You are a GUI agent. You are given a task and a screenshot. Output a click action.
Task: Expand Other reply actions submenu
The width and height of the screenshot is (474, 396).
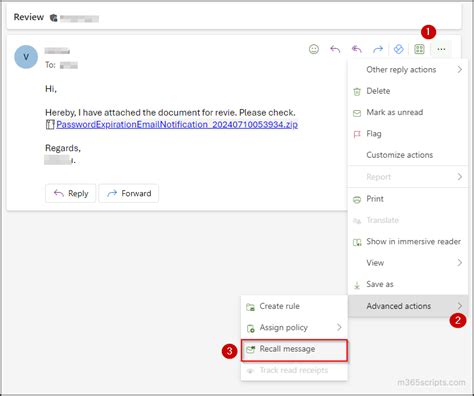point(408,69)
